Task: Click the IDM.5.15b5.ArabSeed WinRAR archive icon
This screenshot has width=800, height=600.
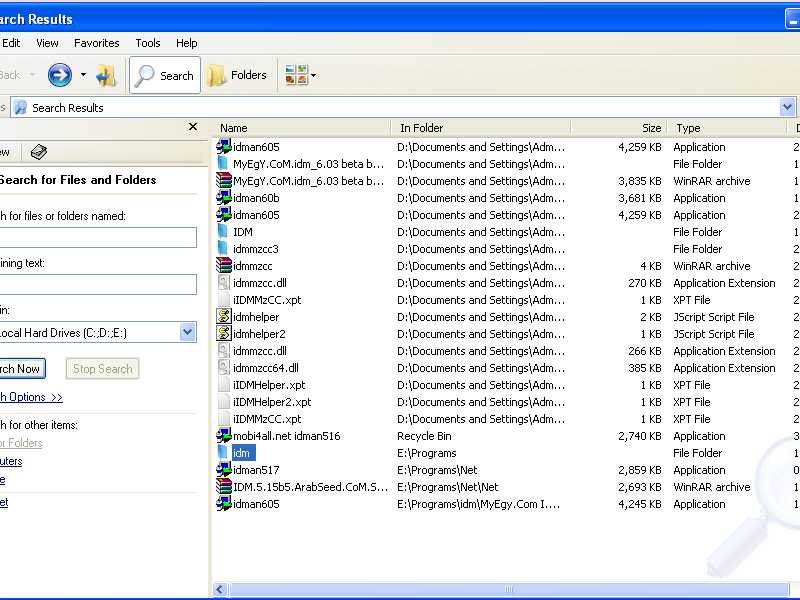Action: pyautogui.click(x=223, y=487)
